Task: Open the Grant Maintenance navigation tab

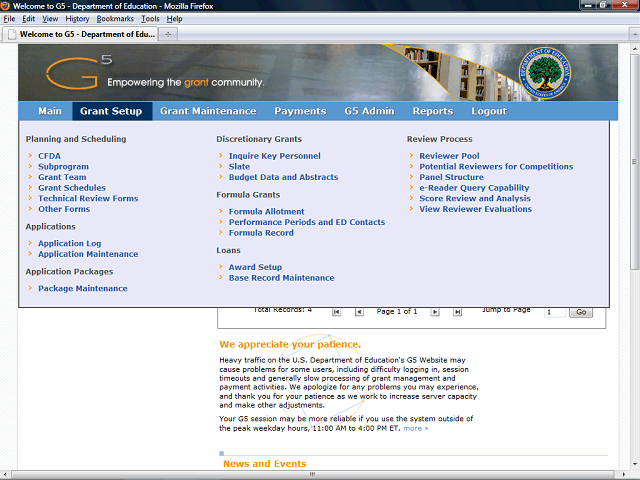Action: (208, 111)
